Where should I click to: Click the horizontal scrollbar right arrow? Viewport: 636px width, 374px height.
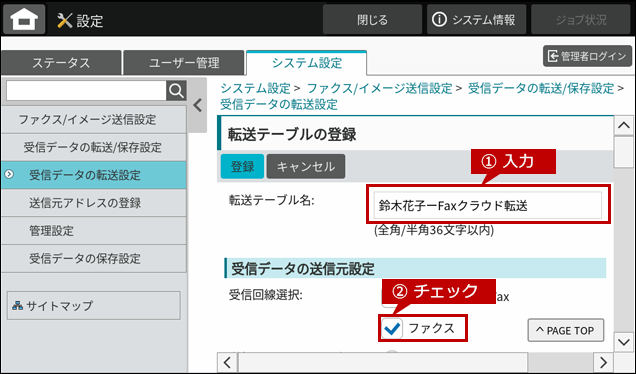point(603,362)
